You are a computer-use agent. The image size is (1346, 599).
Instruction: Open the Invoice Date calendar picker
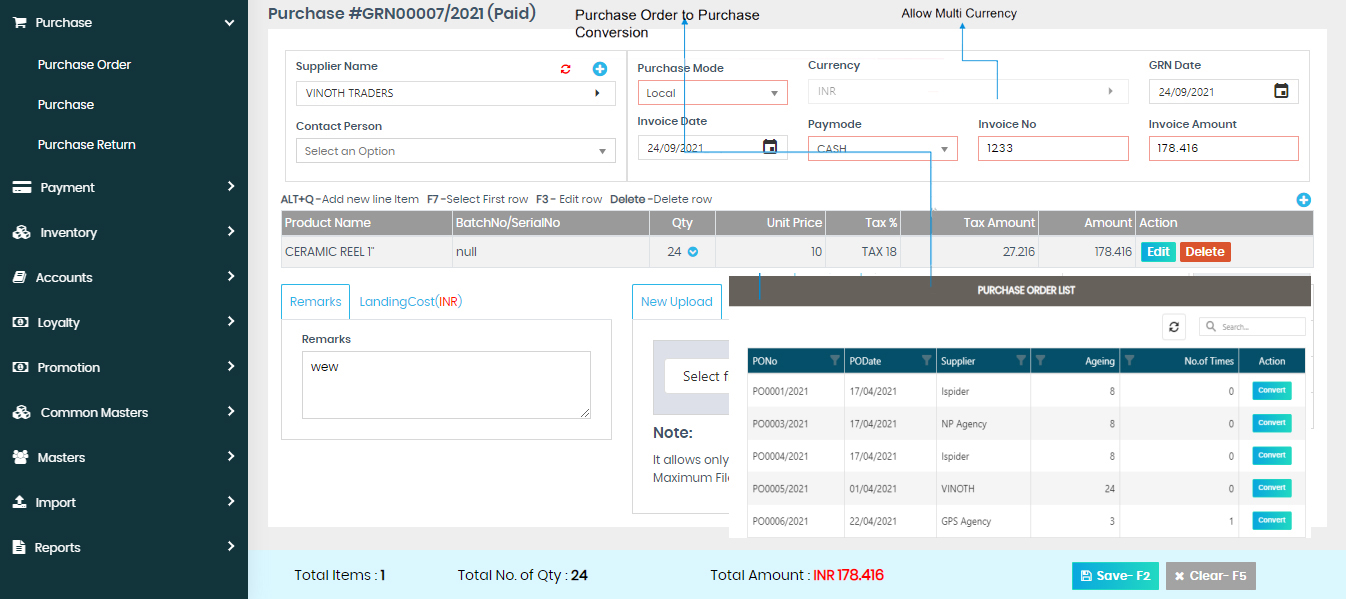769,146
